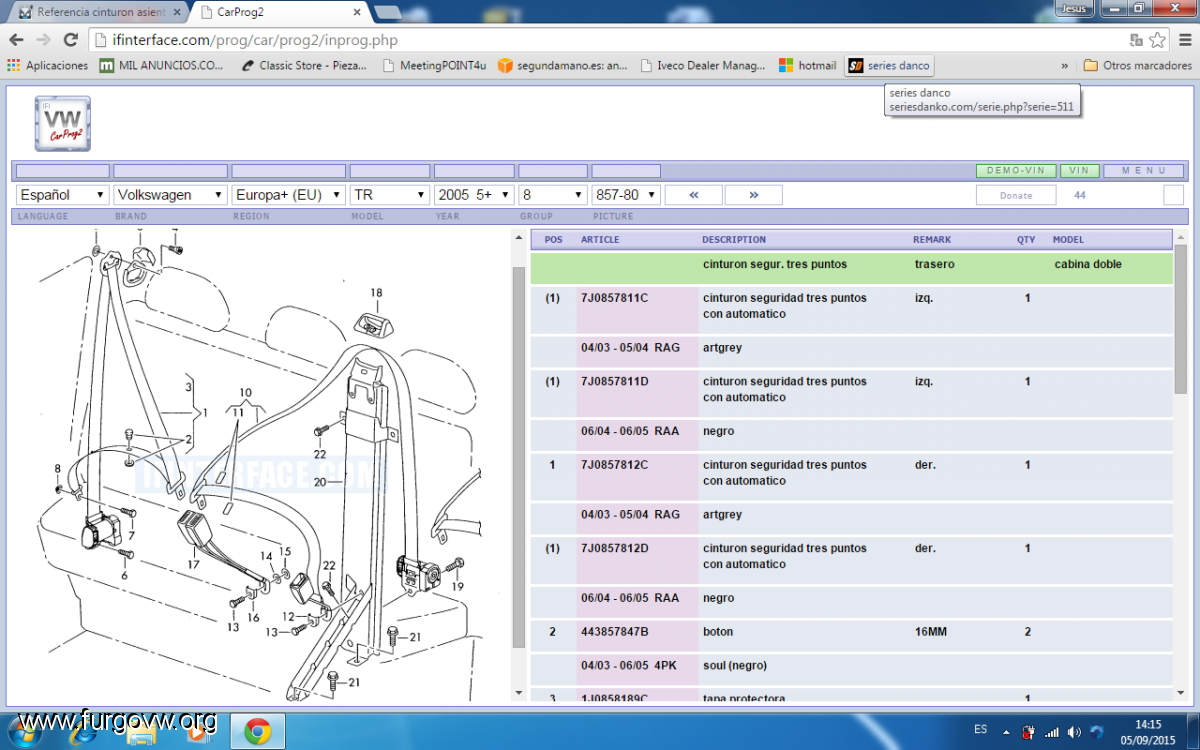Click the ES language indicator in the taskbar
This screenshot has width=1200, height=750.
(982, 732)
